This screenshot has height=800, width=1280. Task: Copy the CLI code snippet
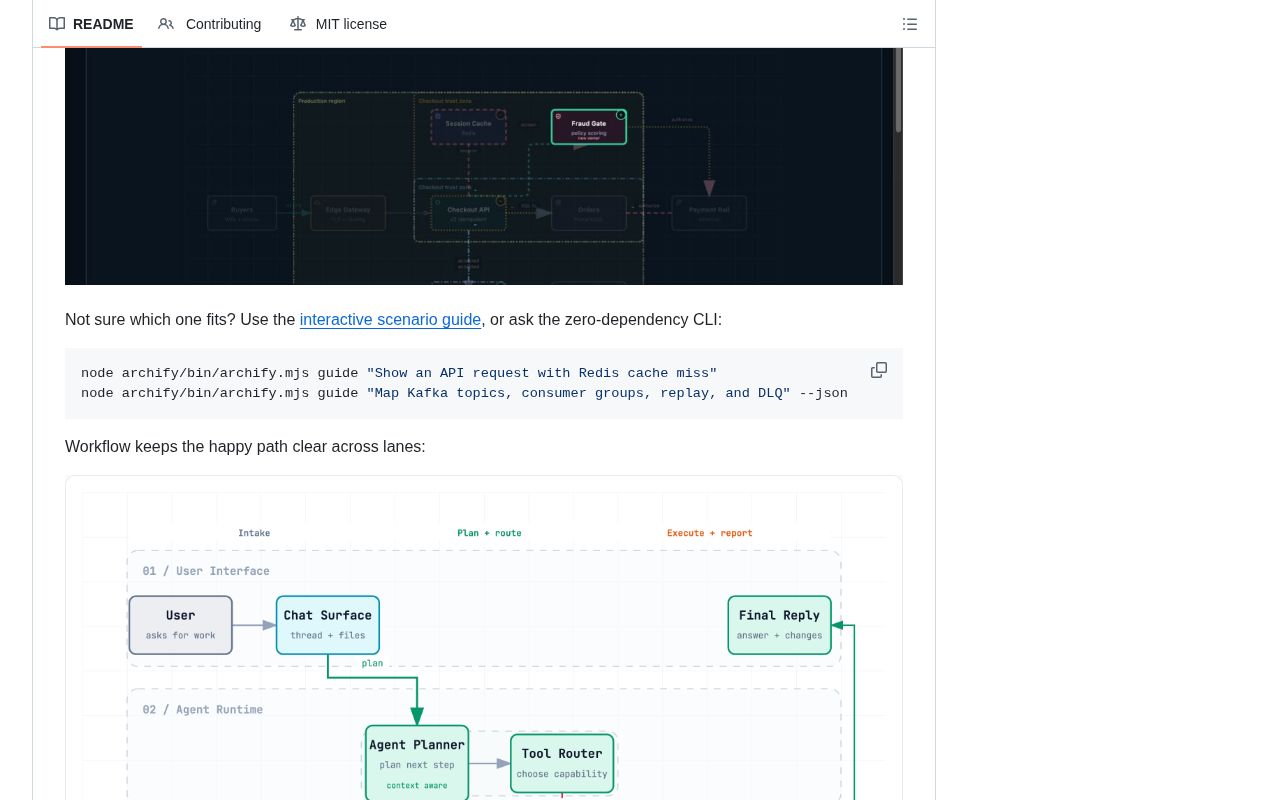click(x=879, y=370)
